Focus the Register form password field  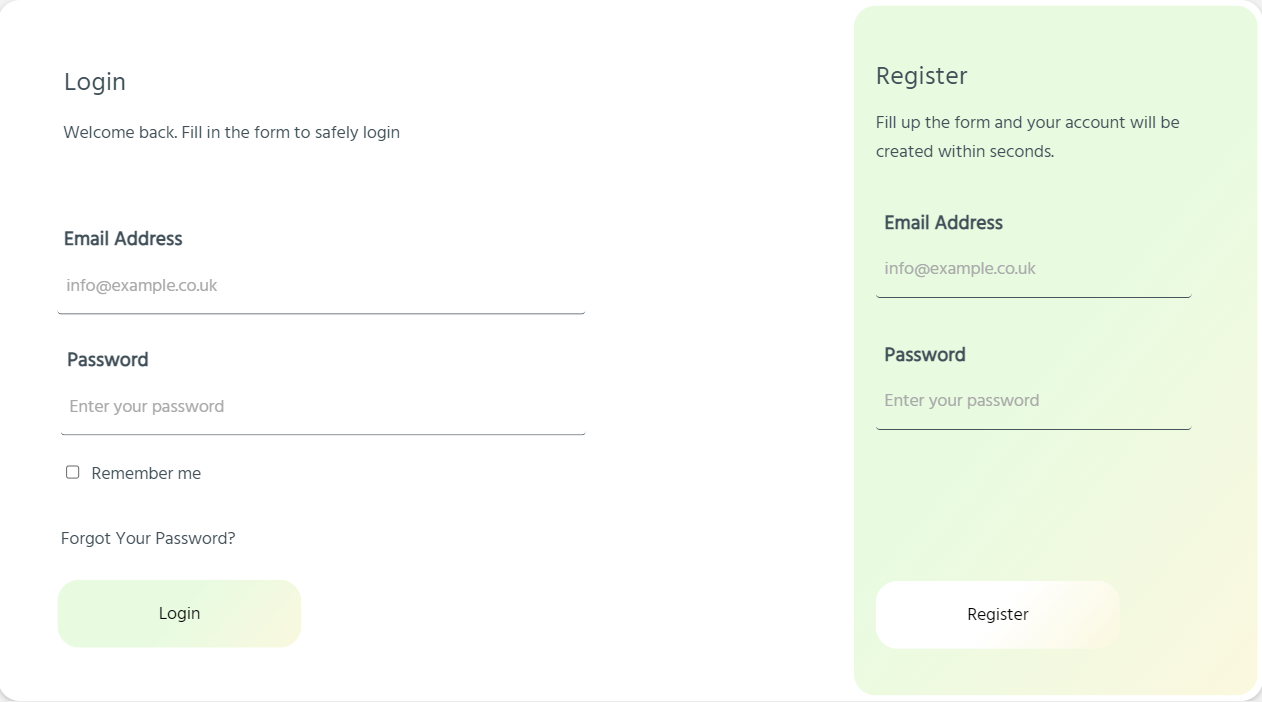(x=1033, y=401)
